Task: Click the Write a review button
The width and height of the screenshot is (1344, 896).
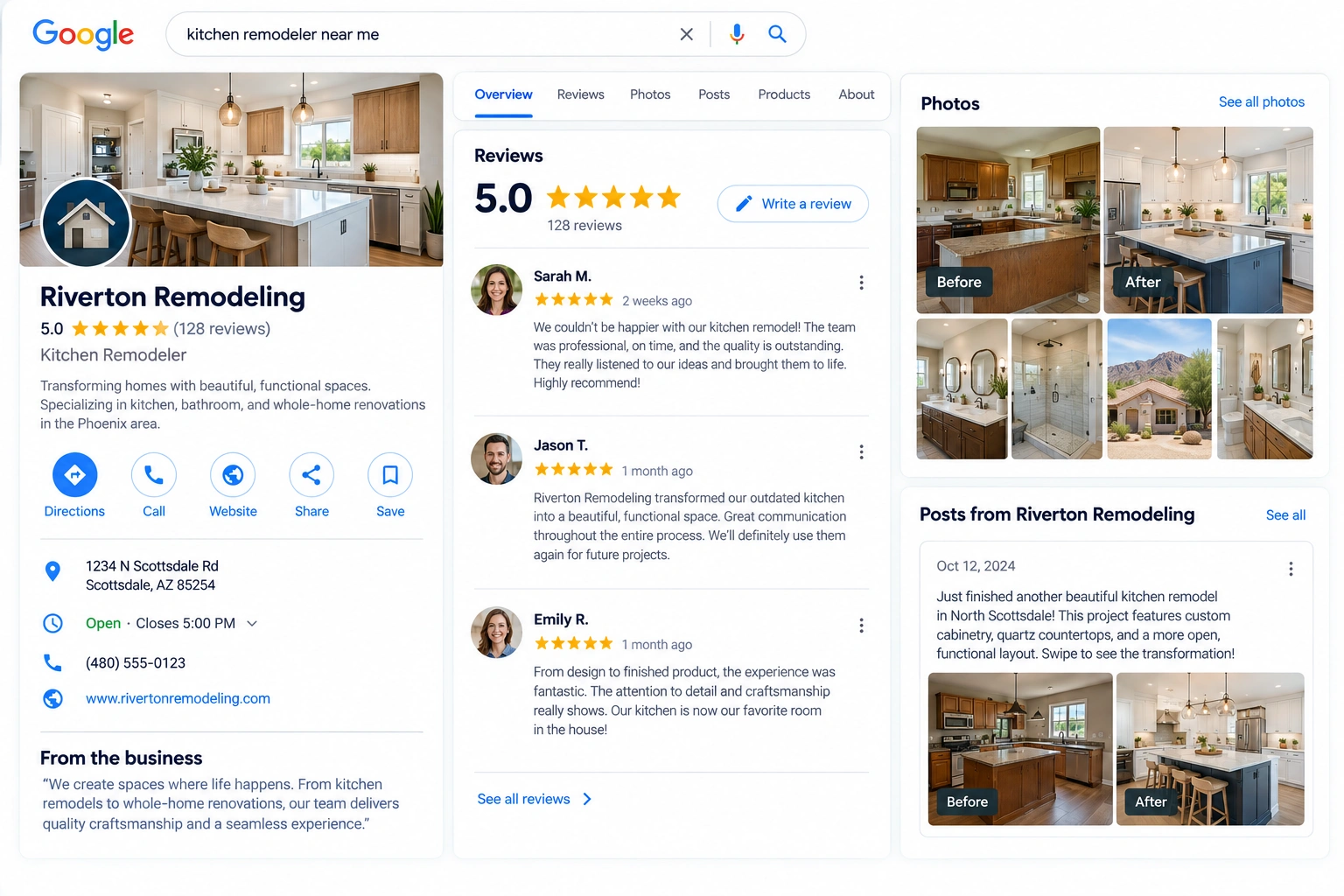Action: point(793,204)
